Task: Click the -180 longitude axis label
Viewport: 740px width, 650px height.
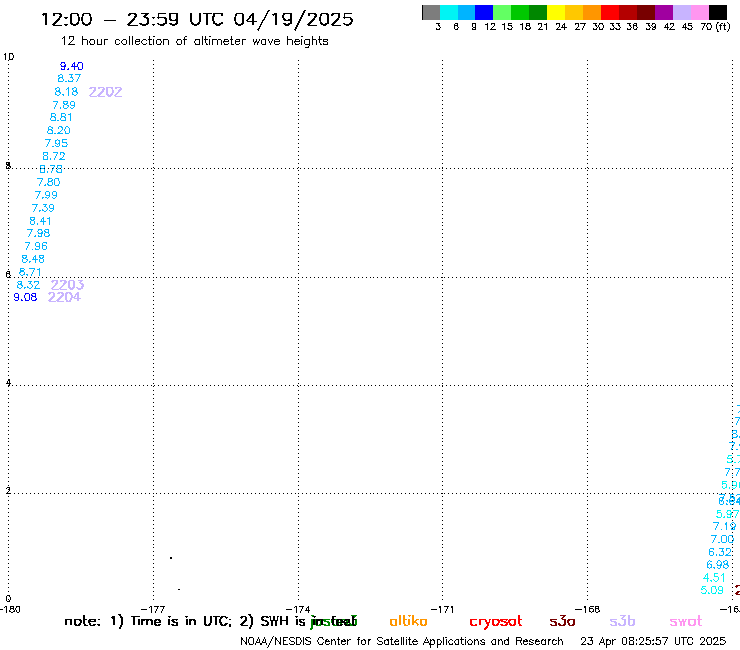Action: point(10,610)
